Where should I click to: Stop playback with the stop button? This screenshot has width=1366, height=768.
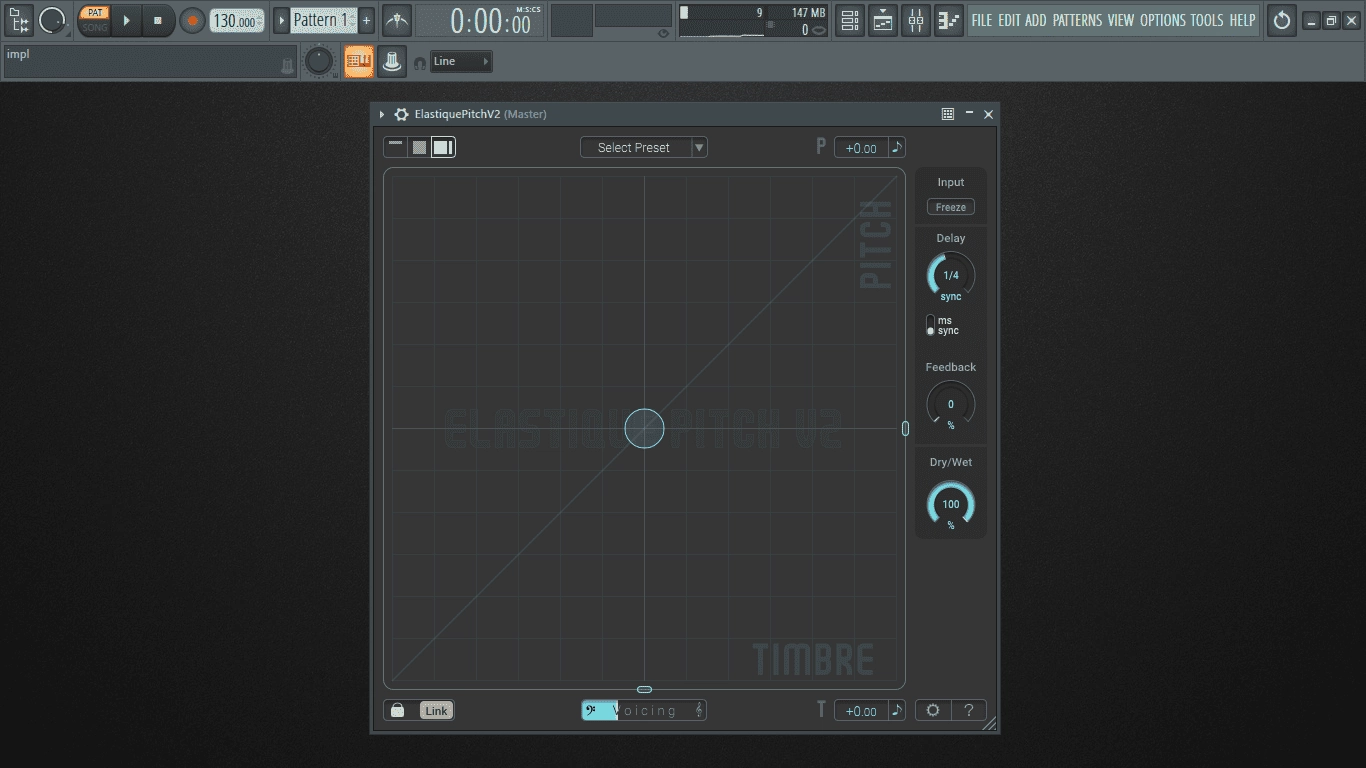coord(157,20)
